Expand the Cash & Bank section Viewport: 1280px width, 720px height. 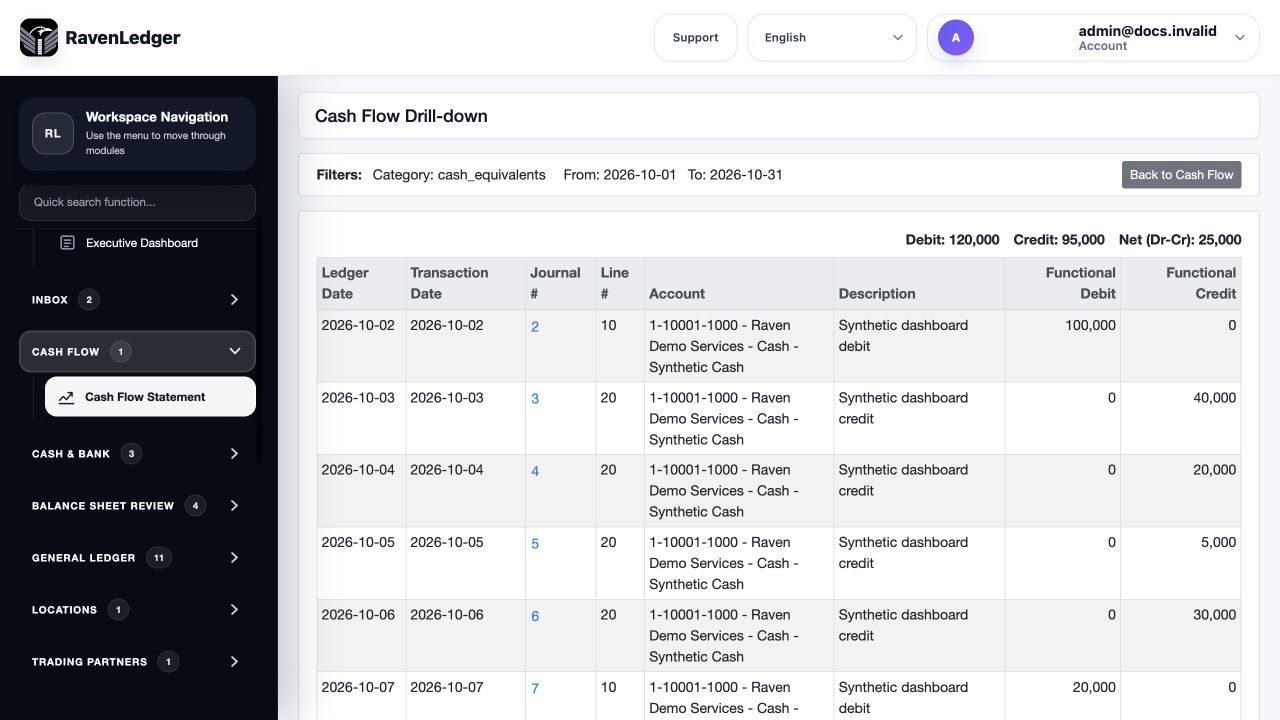click(137, 454)
